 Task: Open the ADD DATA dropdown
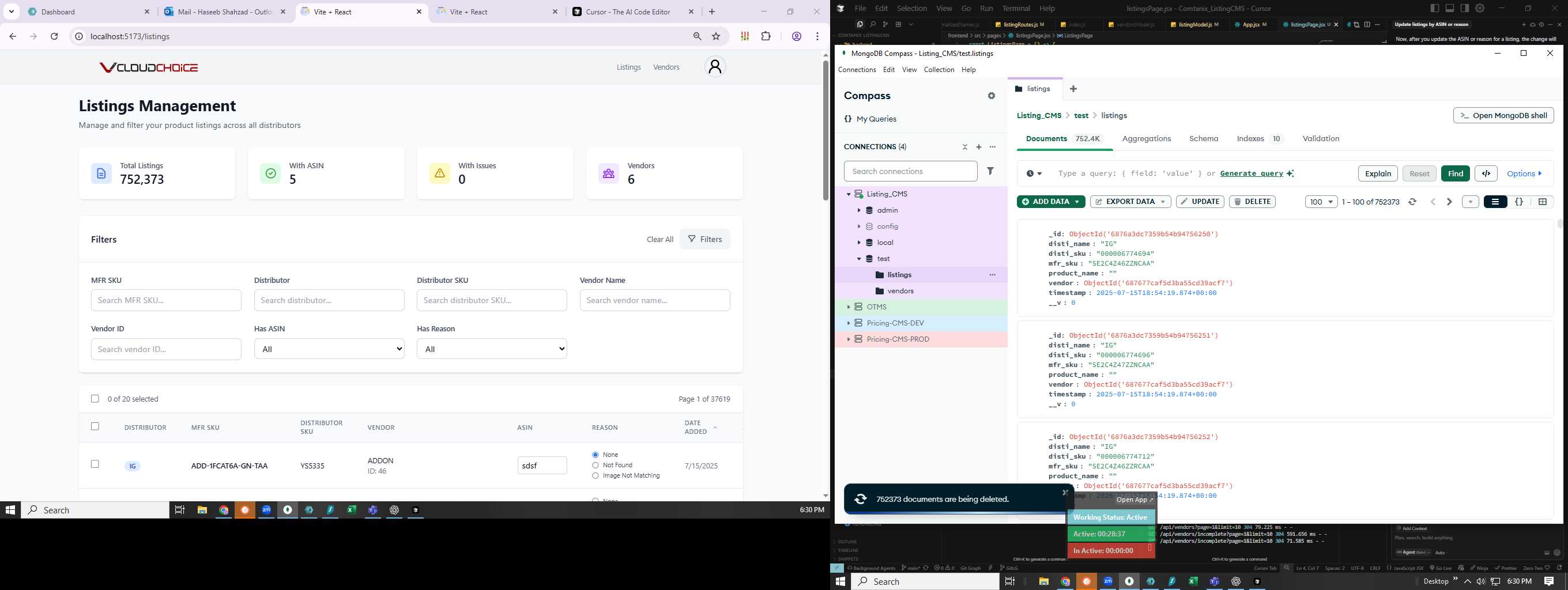[1050, 202]
